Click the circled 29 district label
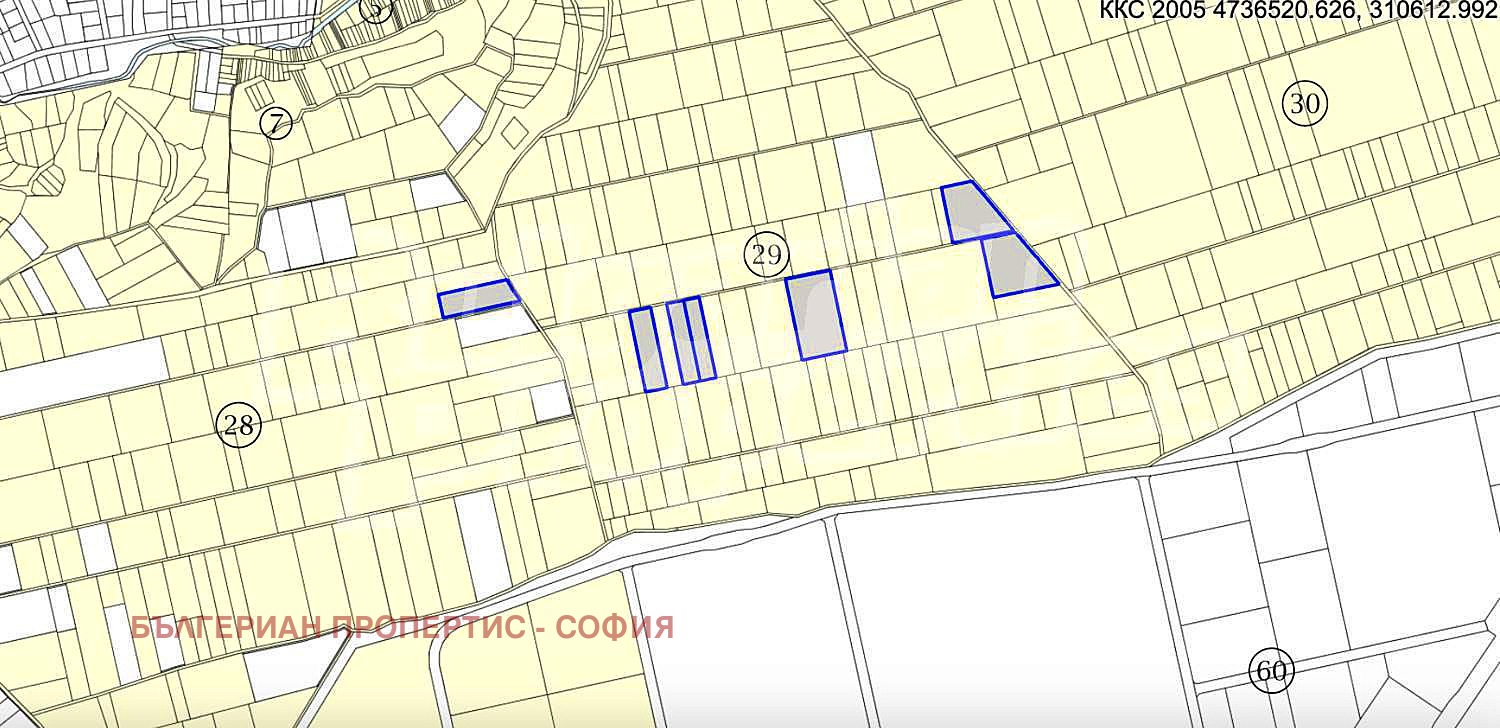1500x728 pixels. (x=766, y=255)
